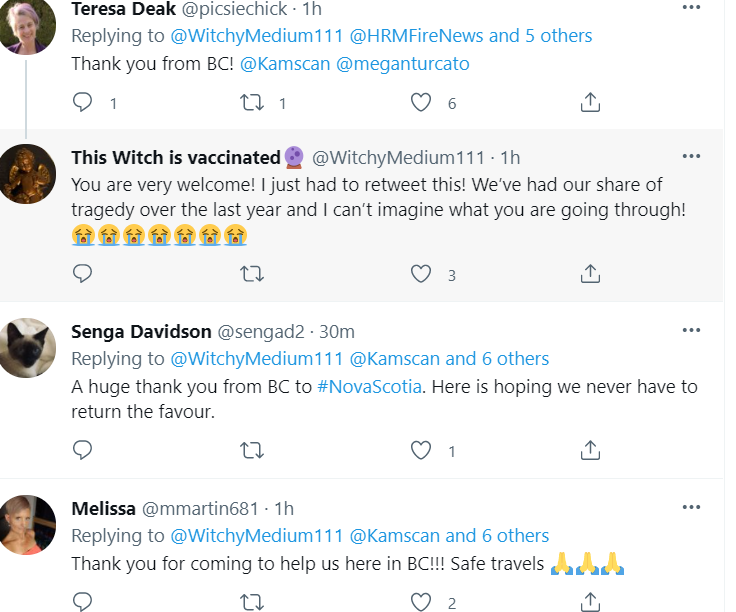Open more options on Teresa Deak's tweet
The width and height of the screenshot is (736, 612).
coord(690,8)
